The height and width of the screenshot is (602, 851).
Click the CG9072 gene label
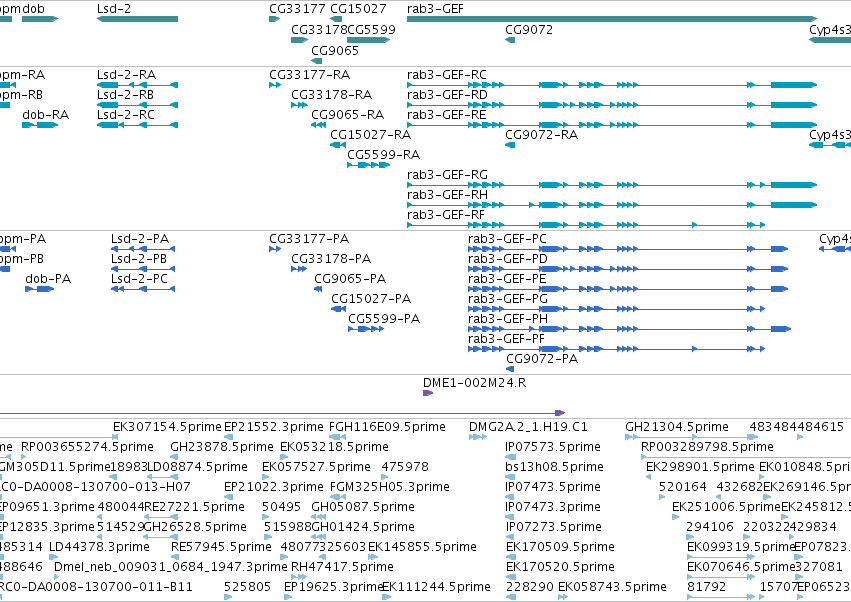click(529, 29)
